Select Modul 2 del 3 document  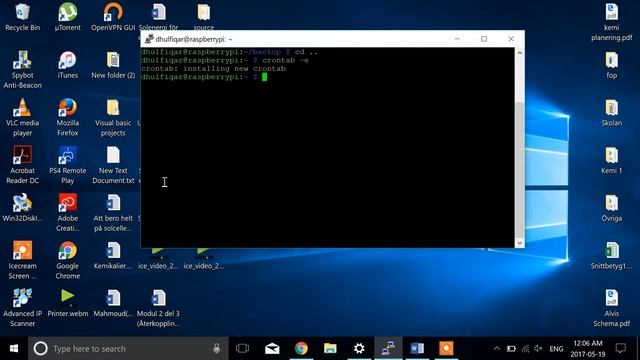[x=158, y=308]
